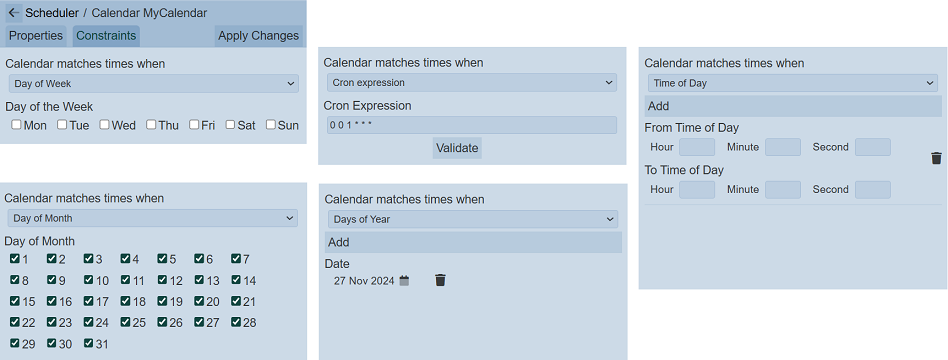The height and width of the screenshot is (360, 948).
Task: Switch to the Properties tab
Action: pos(36,36)
